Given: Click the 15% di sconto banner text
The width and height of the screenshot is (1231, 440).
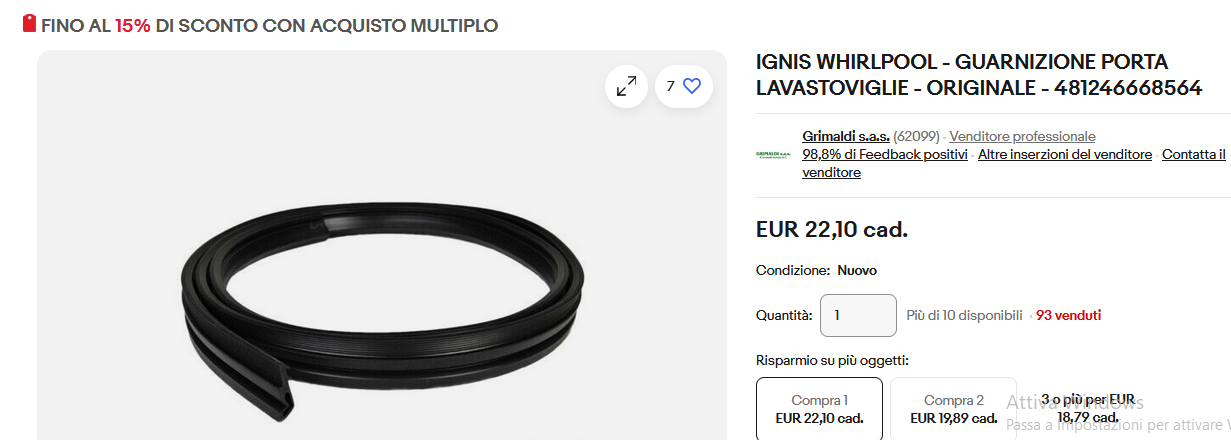Looking at the screenshot, I should (x=269, y=25).
